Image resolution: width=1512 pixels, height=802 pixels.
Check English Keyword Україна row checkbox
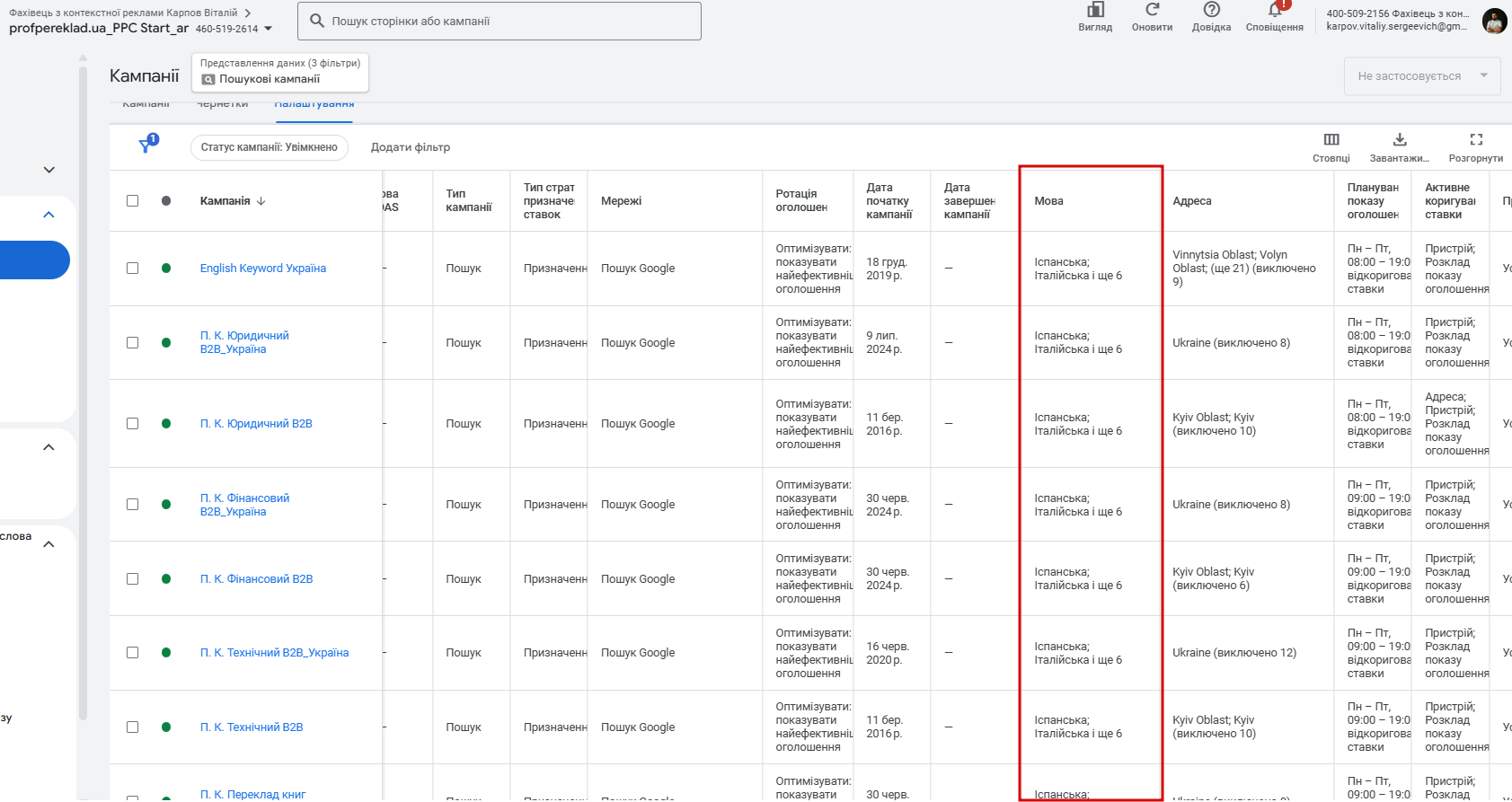pos(133,268)
